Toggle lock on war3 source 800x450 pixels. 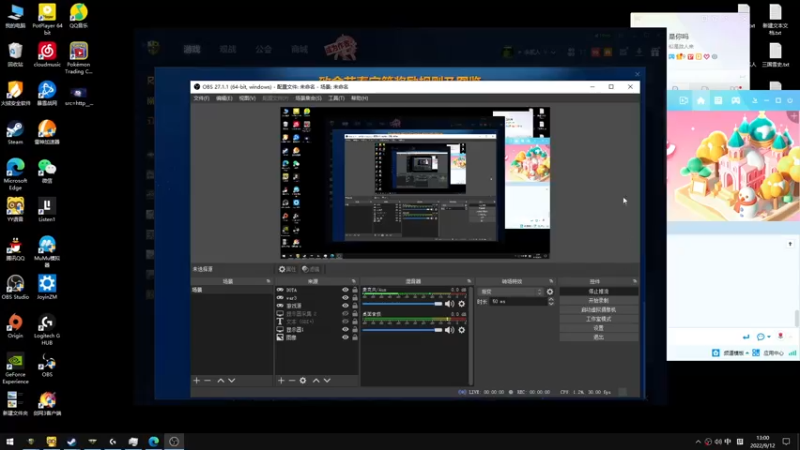(x=355, y=298)
